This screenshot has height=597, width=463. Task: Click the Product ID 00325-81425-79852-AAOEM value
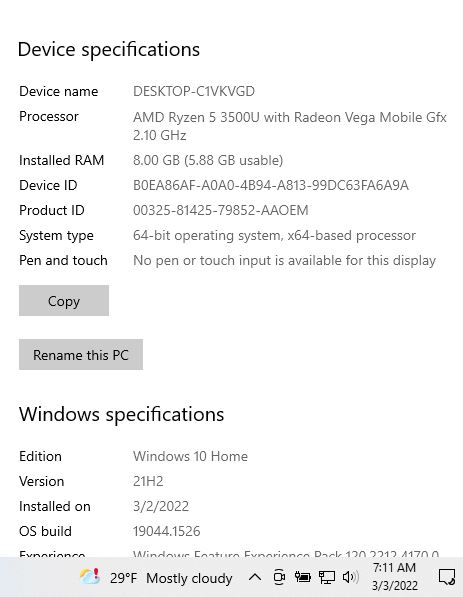tap(220, 210)
